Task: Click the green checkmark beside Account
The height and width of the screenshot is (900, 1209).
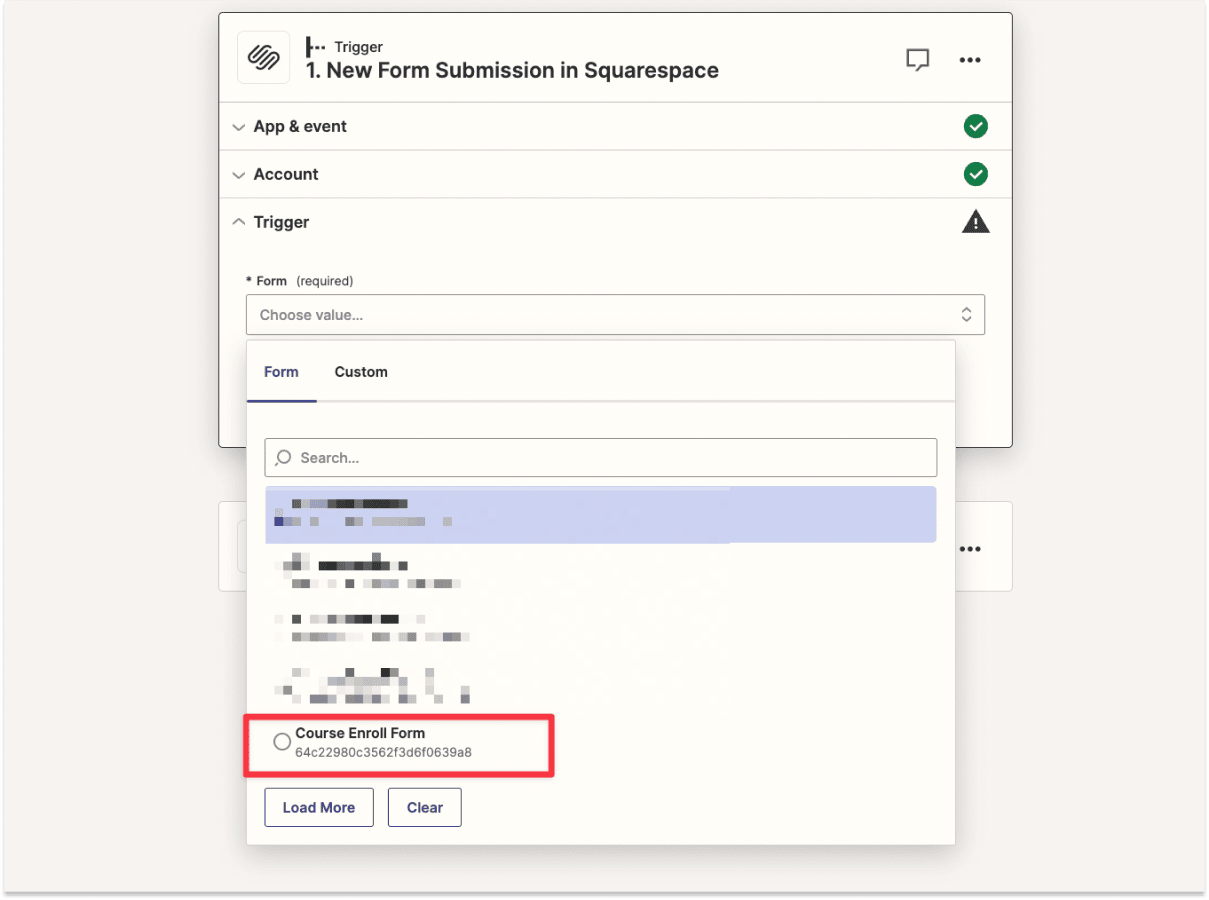Action: (976, 174)
